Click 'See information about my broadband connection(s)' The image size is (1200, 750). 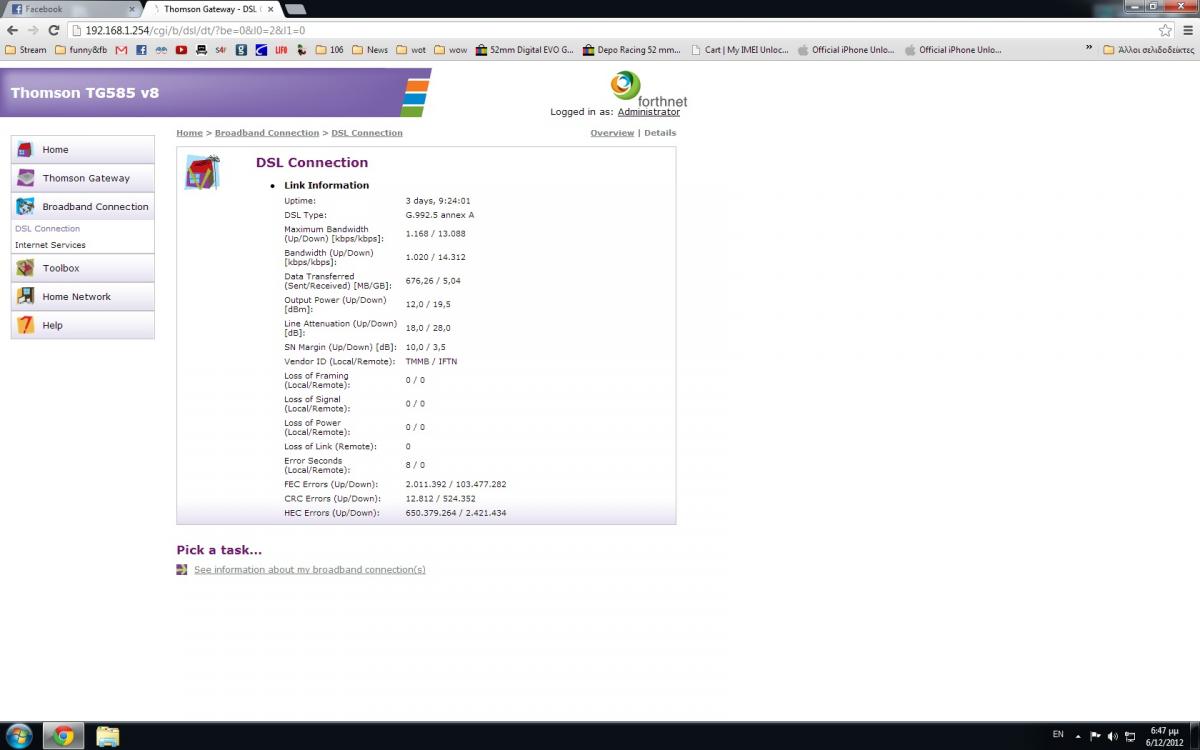[x=310, y=570]
